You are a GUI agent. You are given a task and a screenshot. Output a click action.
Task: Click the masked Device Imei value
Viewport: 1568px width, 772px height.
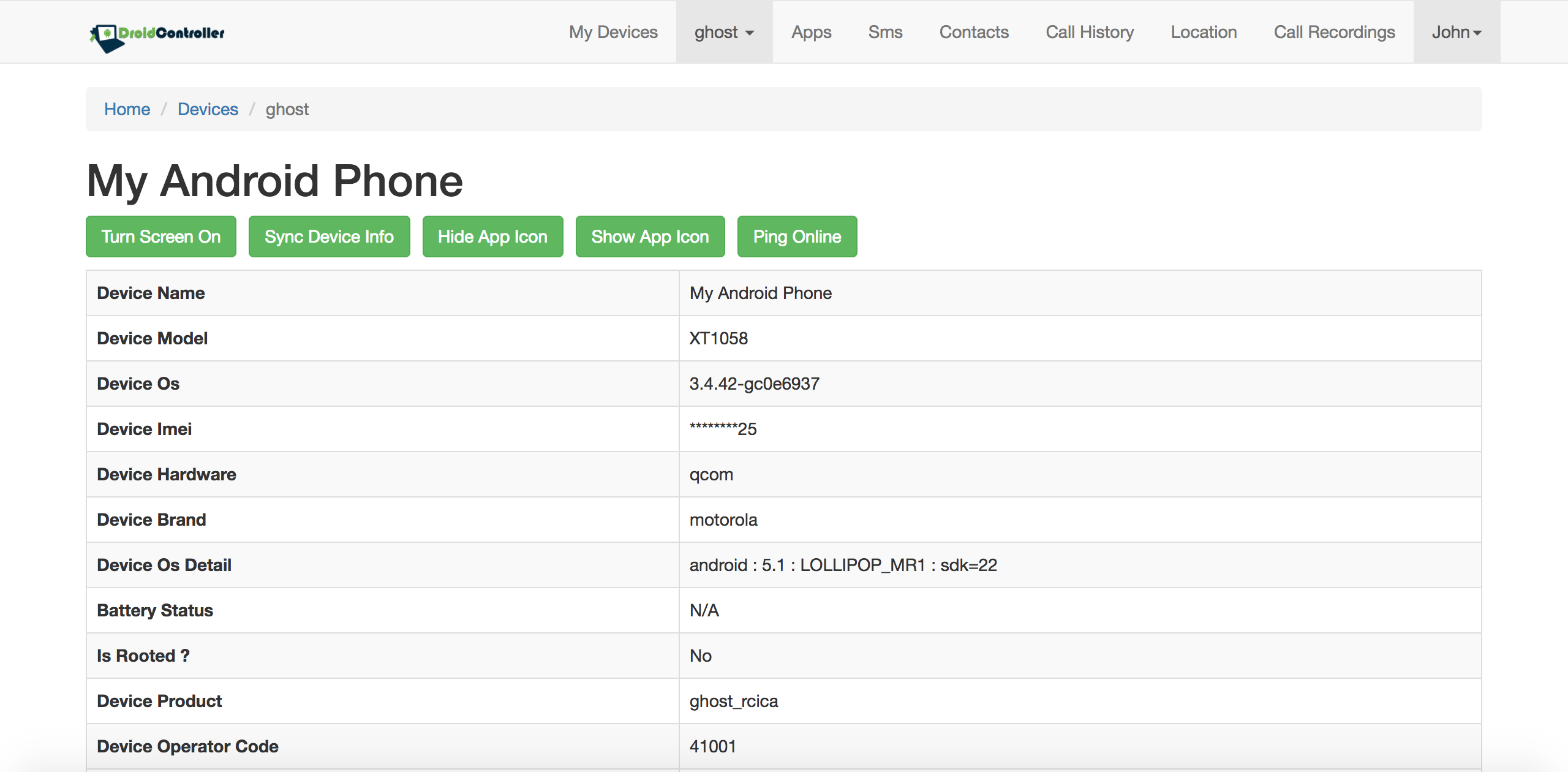(x=723, y=429)
